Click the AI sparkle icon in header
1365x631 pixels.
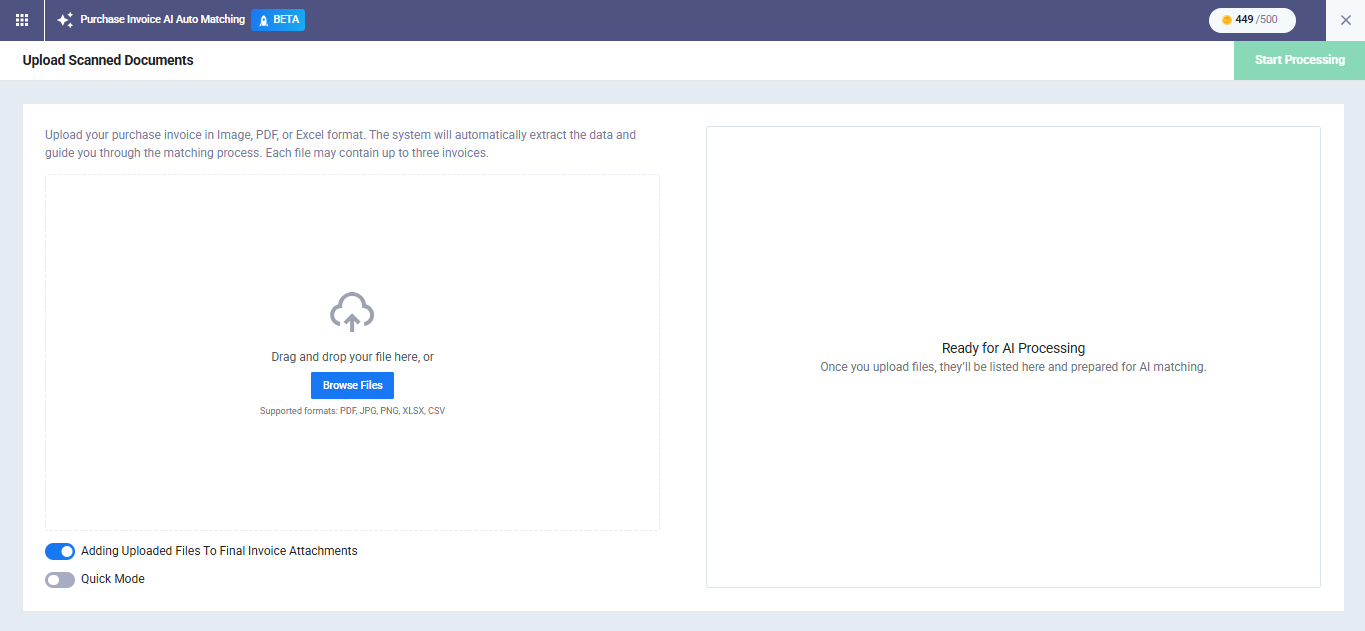65,20
